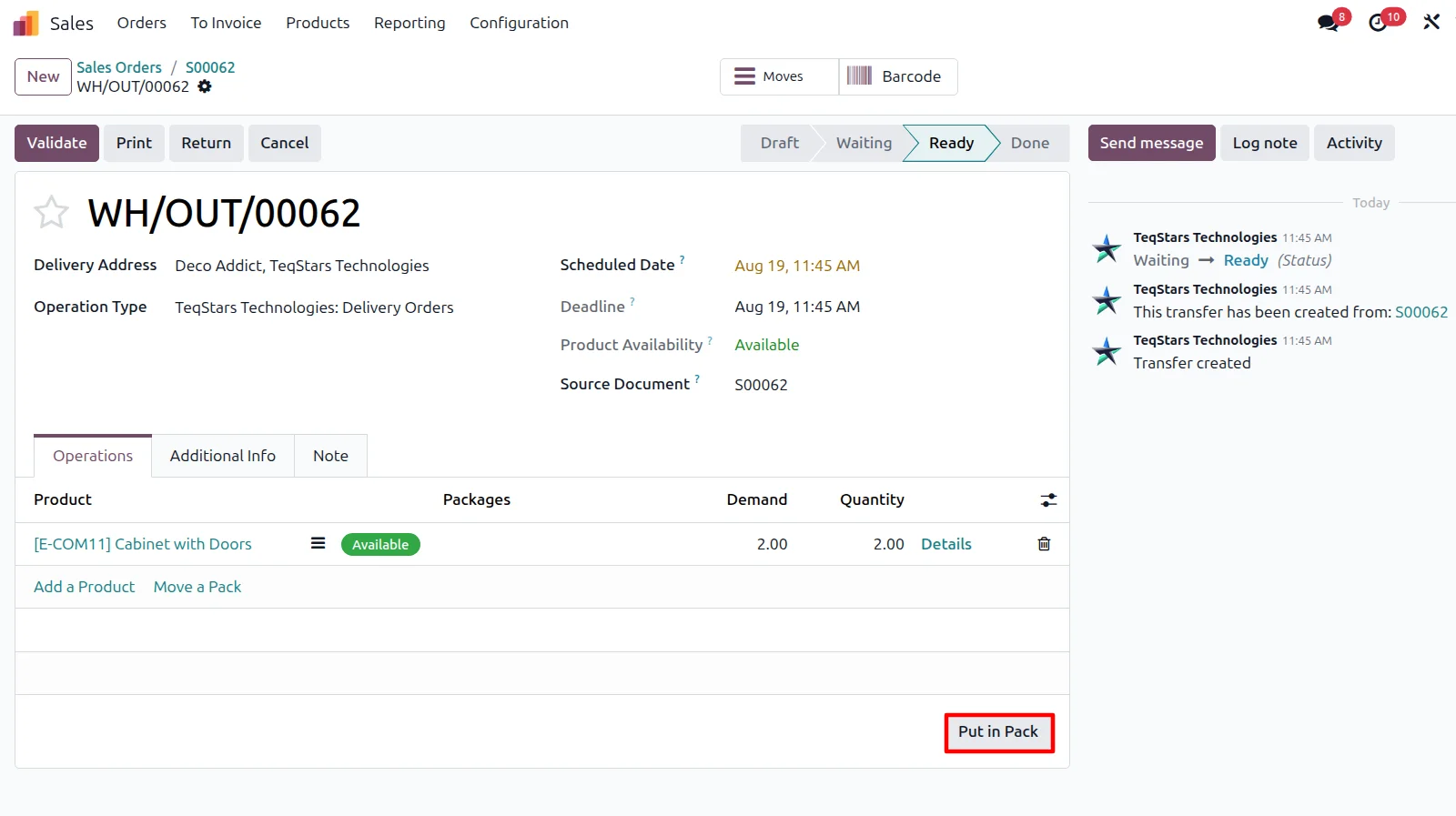Screen dimensions: 1456x816
Task: Schedule an Activity
Action: click(x=1354, y=143)
